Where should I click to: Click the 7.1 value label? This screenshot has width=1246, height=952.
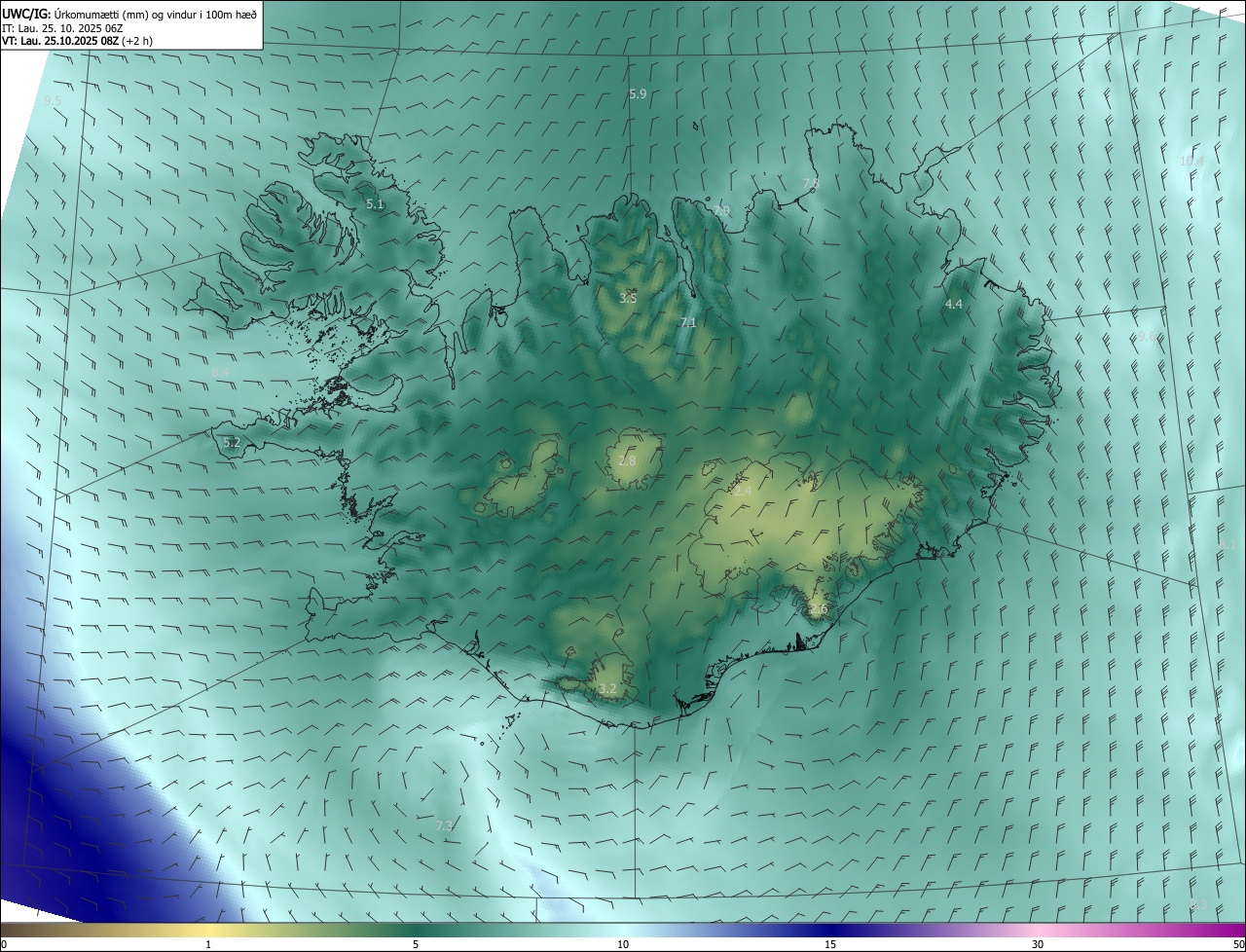pyautogui.click(x=688, y=322)
